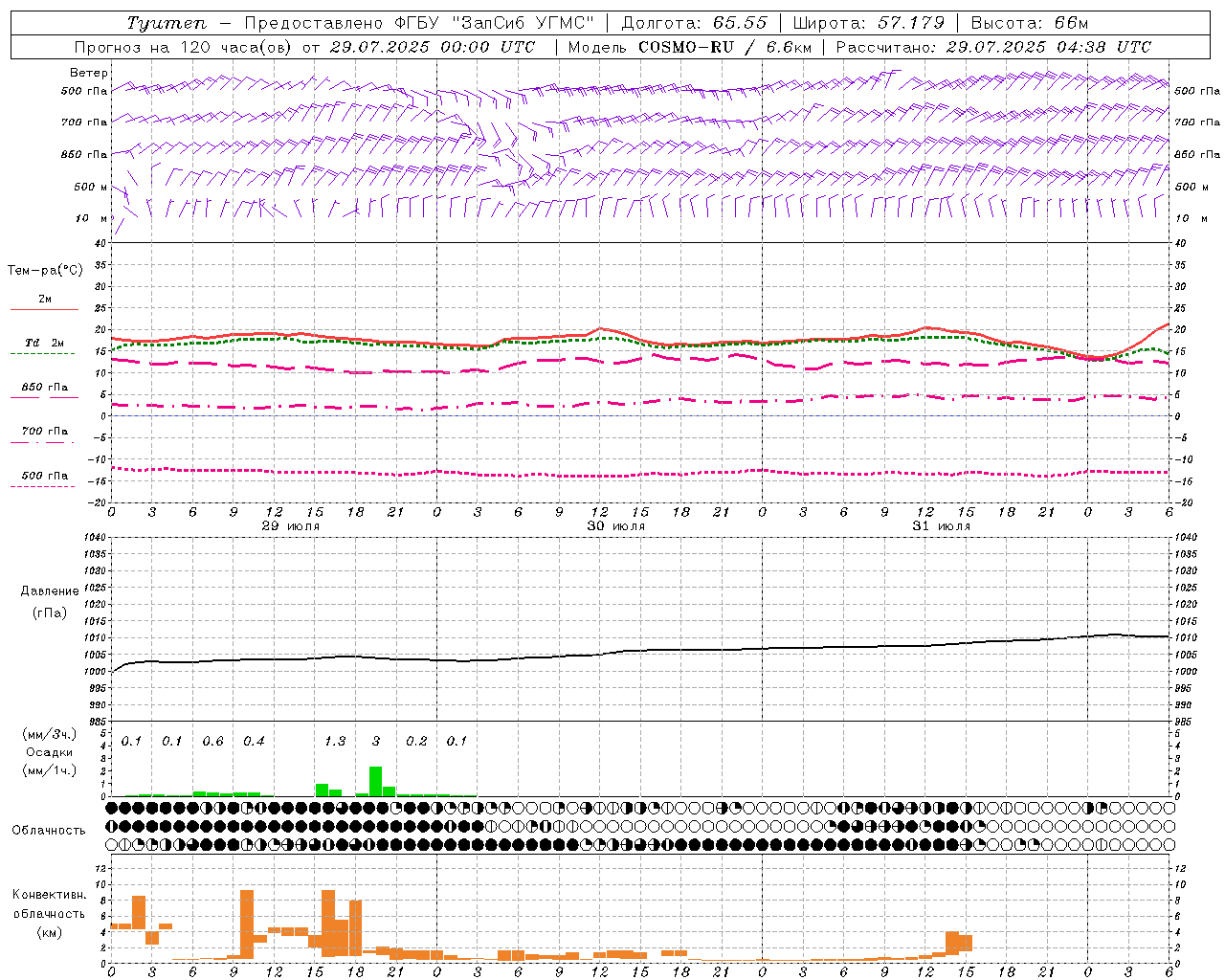
Task: Click the "Конвективн." convective cloud label
Action: (49, 895)
